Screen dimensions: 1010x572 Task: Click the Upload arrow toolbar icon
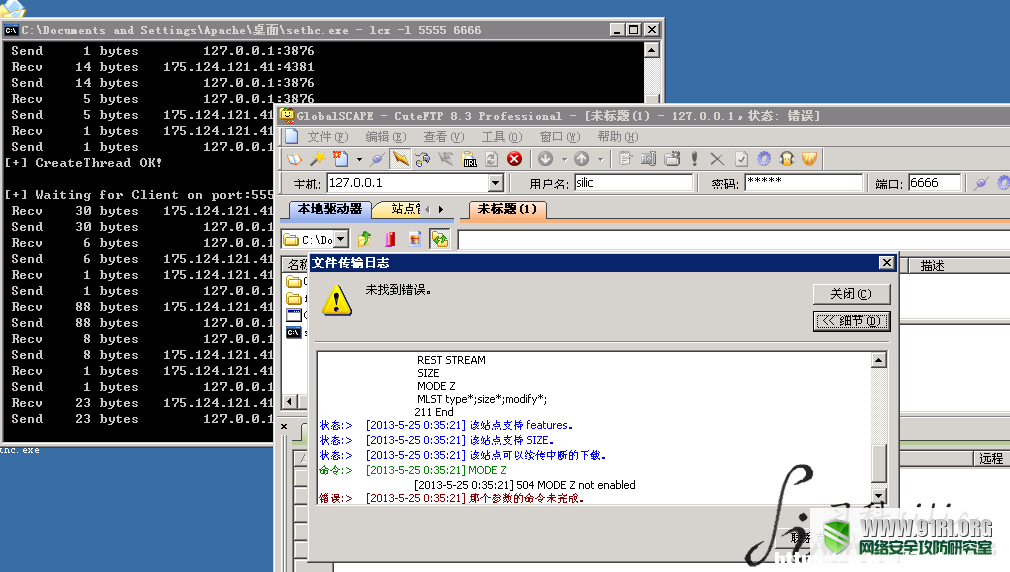582,158
